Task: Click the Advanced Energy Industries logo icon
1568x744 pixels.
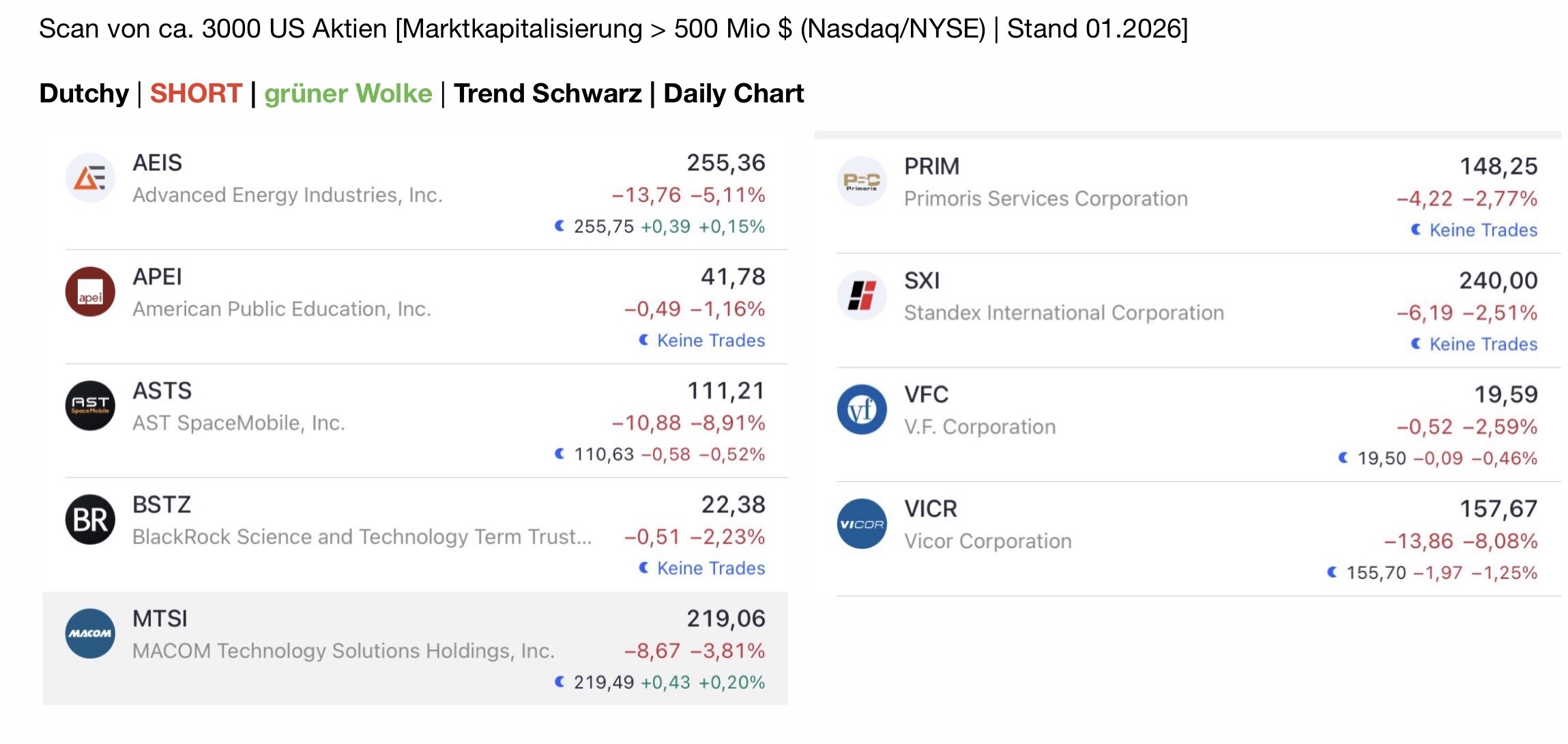Action: click(x=90, y=178)
